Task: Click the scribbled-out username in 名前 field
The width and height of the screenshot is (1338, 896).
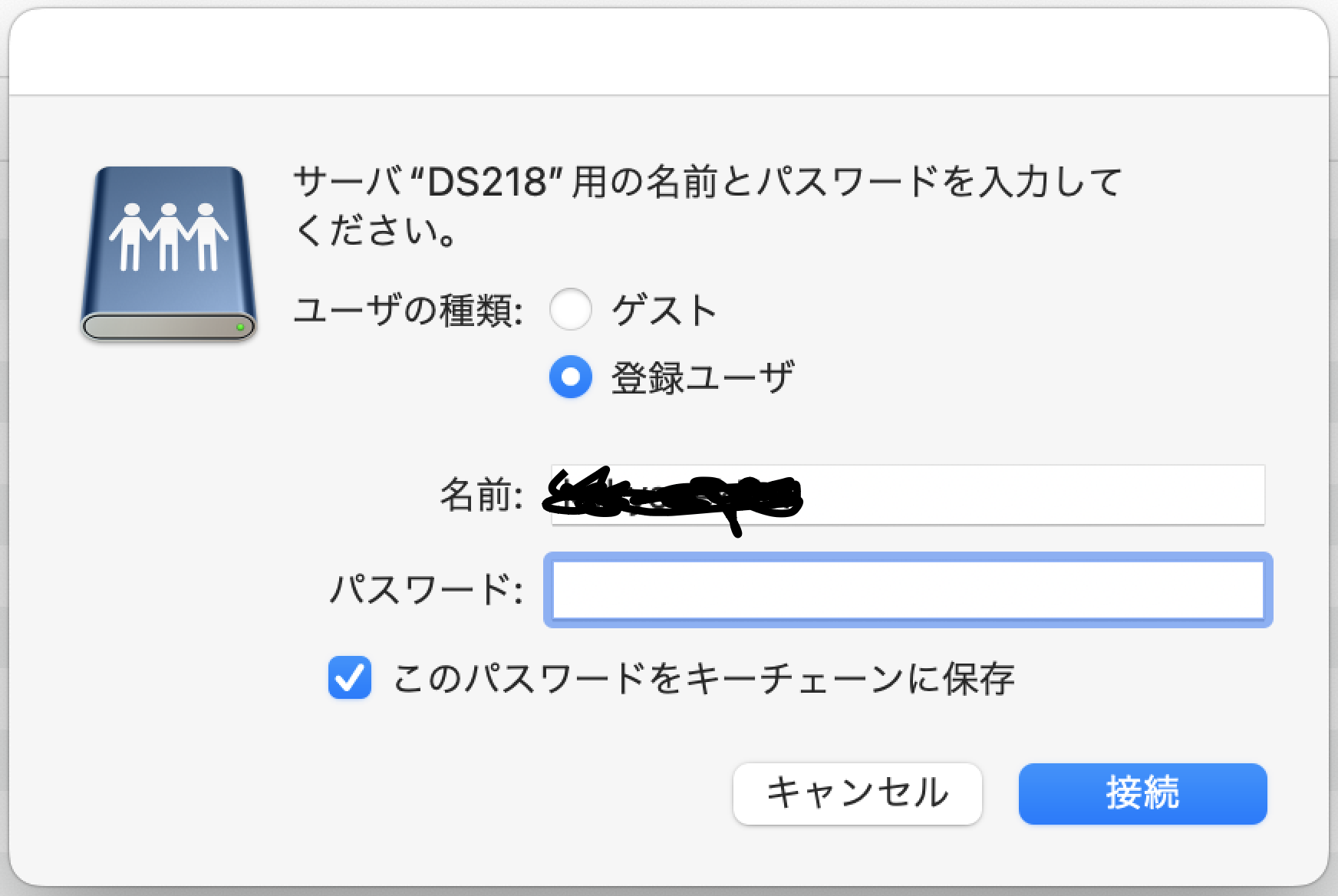Action: pyautogui.click(x=671, y=496)
